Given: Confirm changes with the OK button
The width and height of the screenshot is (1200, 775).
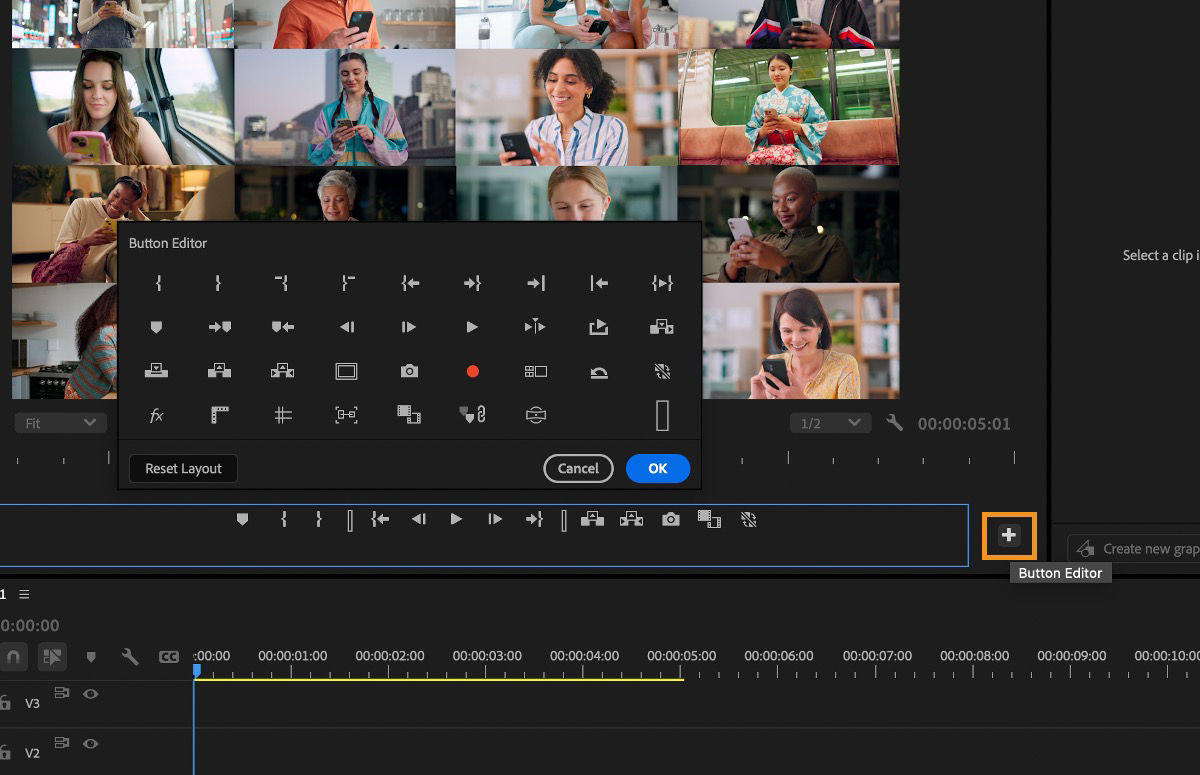Looking at the screenshot, I should (x=657, y=468).
